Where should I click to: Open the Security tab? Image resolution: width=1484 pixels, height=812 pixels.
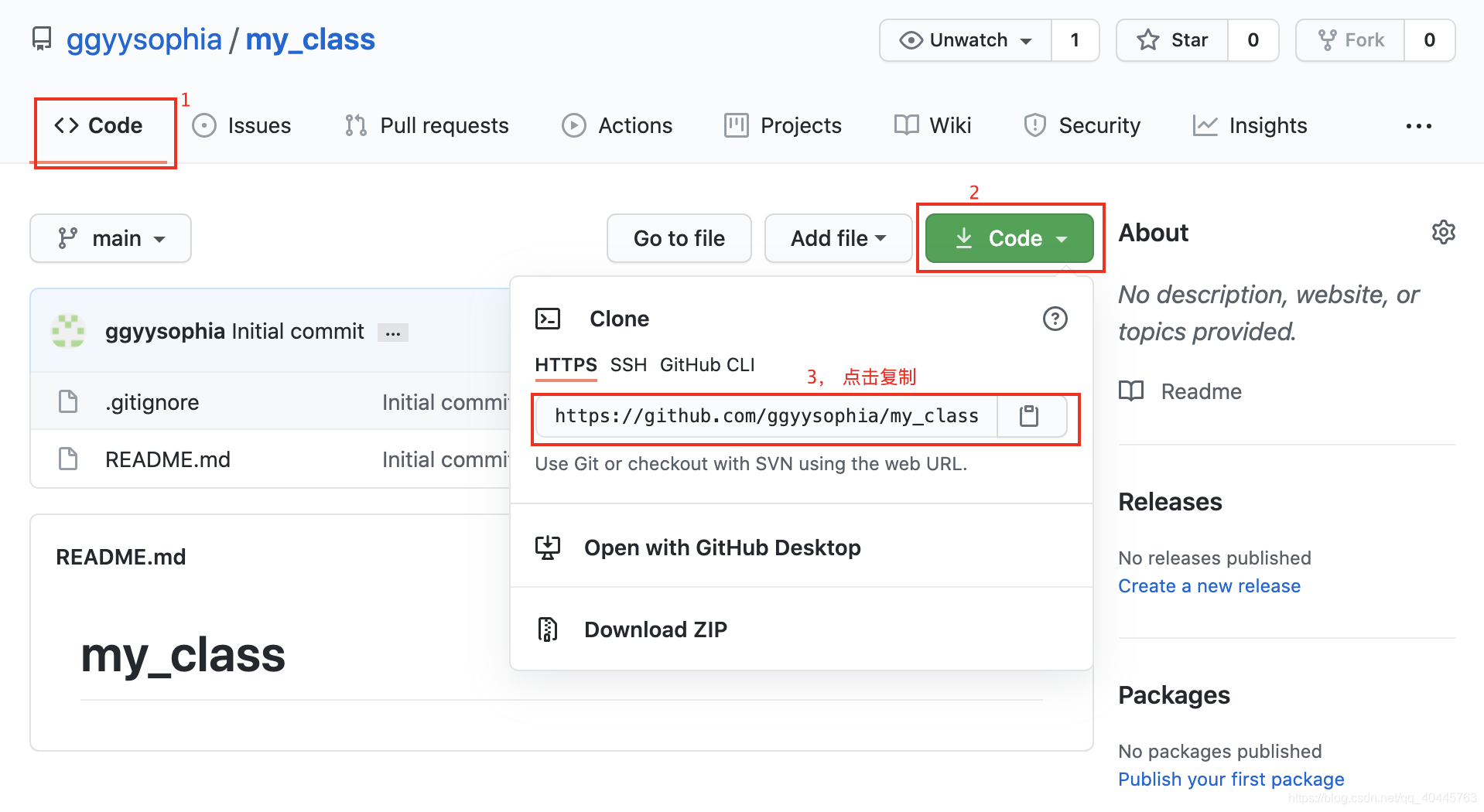pos(1082,125)
